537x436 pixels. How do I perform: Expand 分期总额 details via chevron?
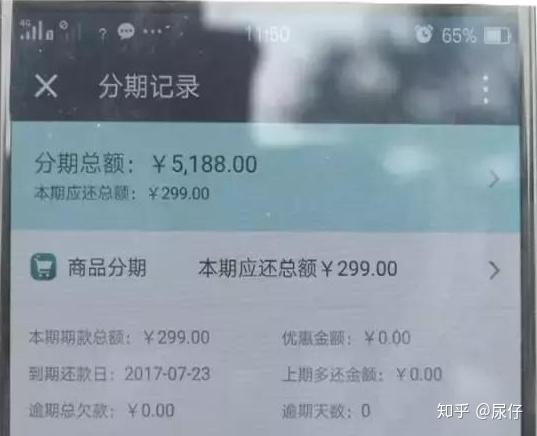click(494, 179)
